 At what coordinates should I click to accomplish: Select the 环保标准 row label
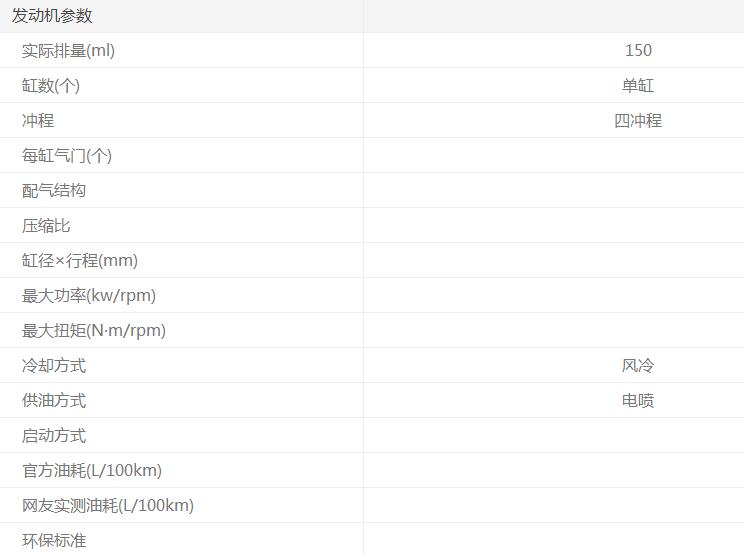[x=54, y=541]
